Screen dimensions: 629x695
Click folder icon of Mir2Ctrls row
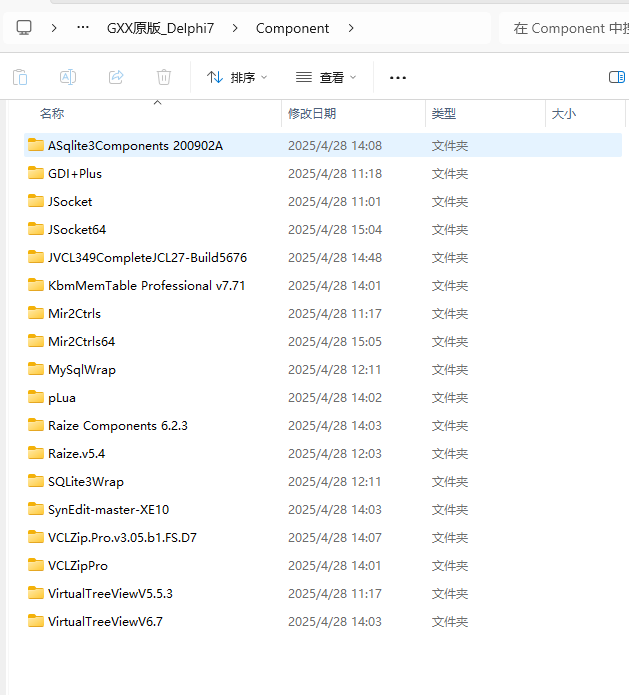(36, 312)
